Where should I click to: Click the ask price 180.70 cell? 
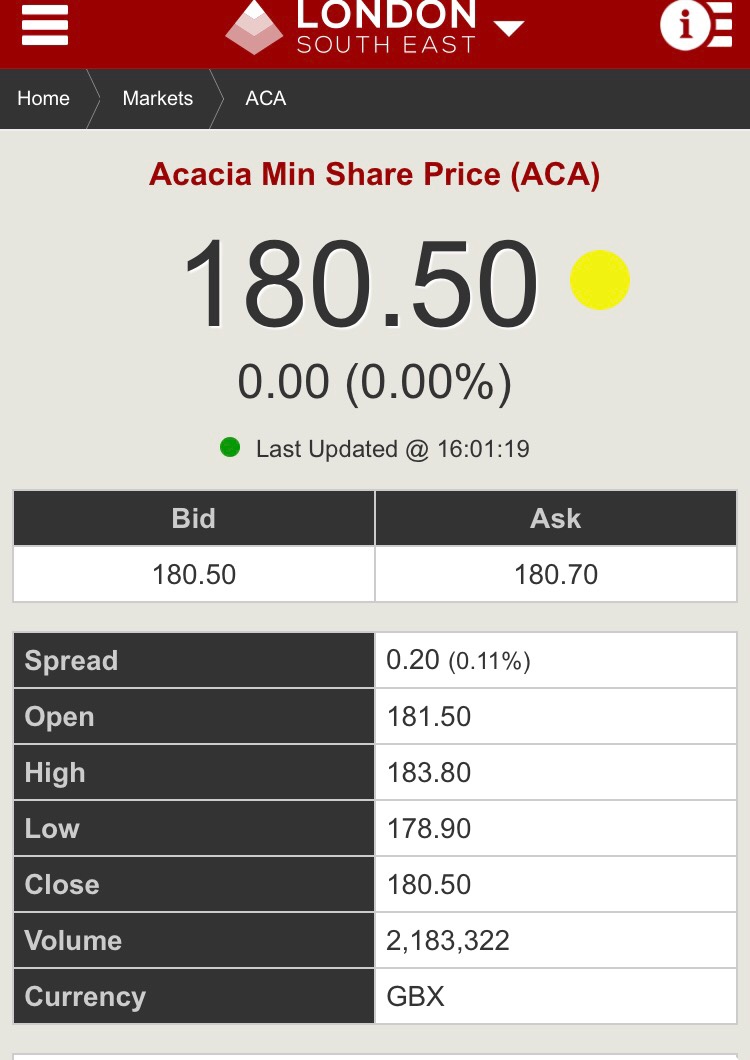pyautogui.click(x=556, y=574)
